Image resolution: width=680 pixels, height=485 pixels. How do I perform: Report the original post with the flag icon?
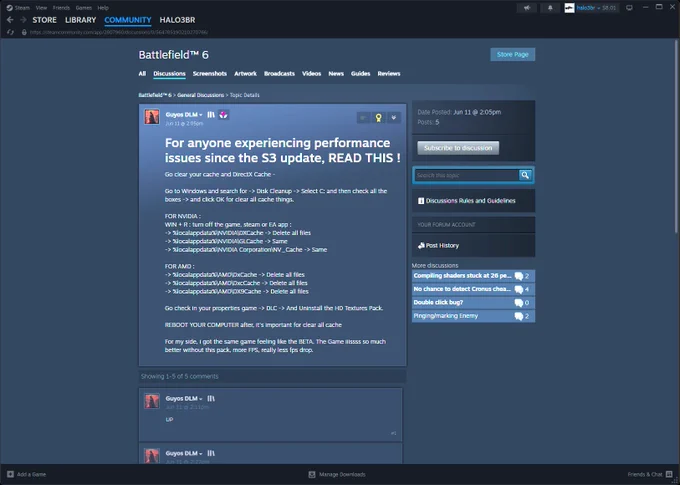(363, 118)
